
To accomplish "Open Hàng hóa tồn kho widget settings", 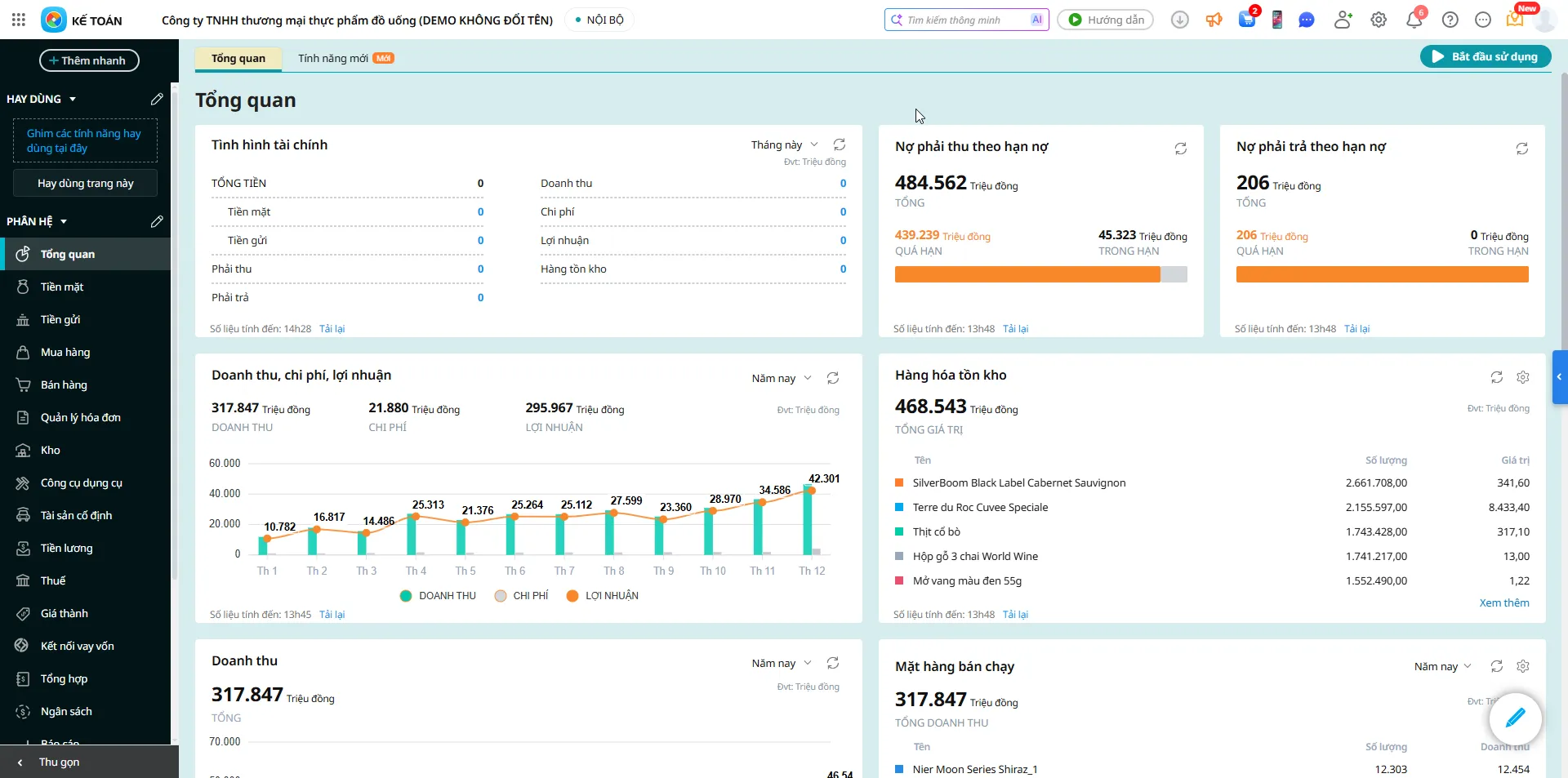I will (x=1522, y=377).
